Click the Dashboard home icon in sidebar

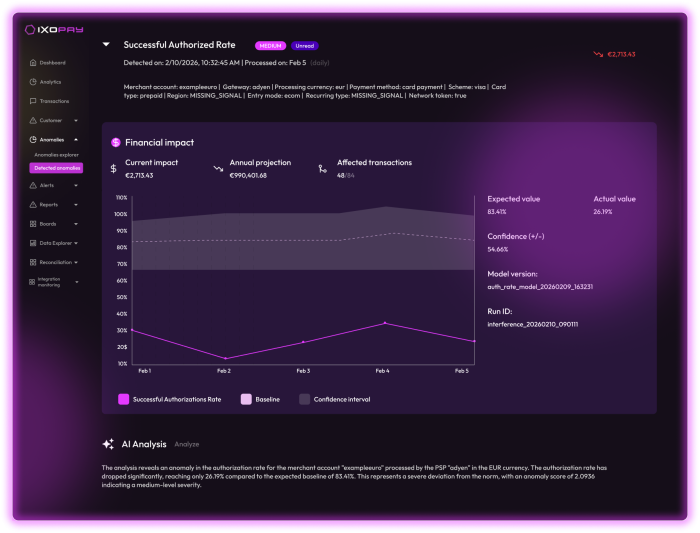pyautogui.click(x=33, y=63)
